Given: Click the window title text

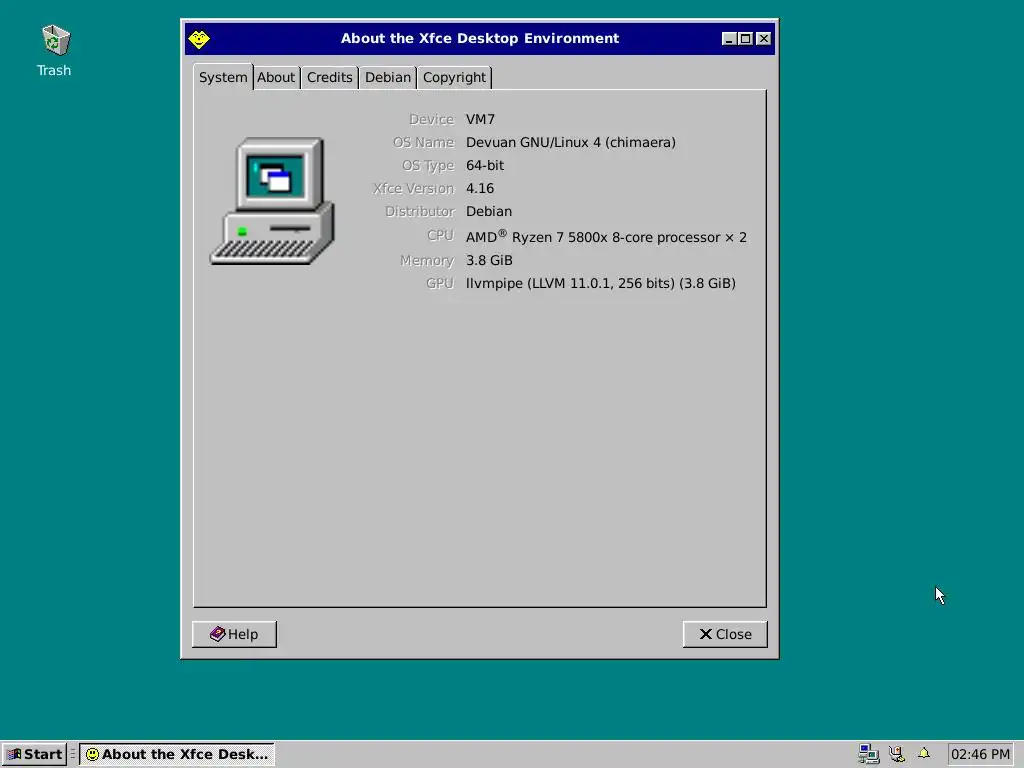Looking at the screenshot, I should [x=480, y=39].
